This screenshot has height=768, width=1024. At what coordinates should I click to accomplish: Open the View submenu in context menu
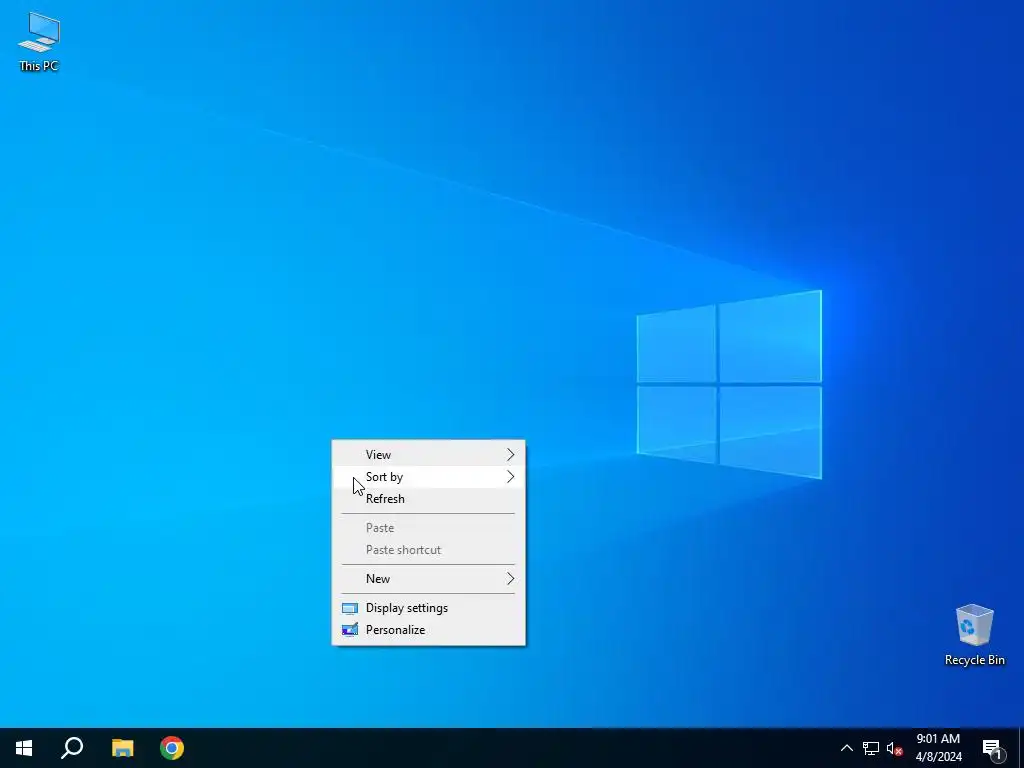pyautogui.click(x=428, y=455)
